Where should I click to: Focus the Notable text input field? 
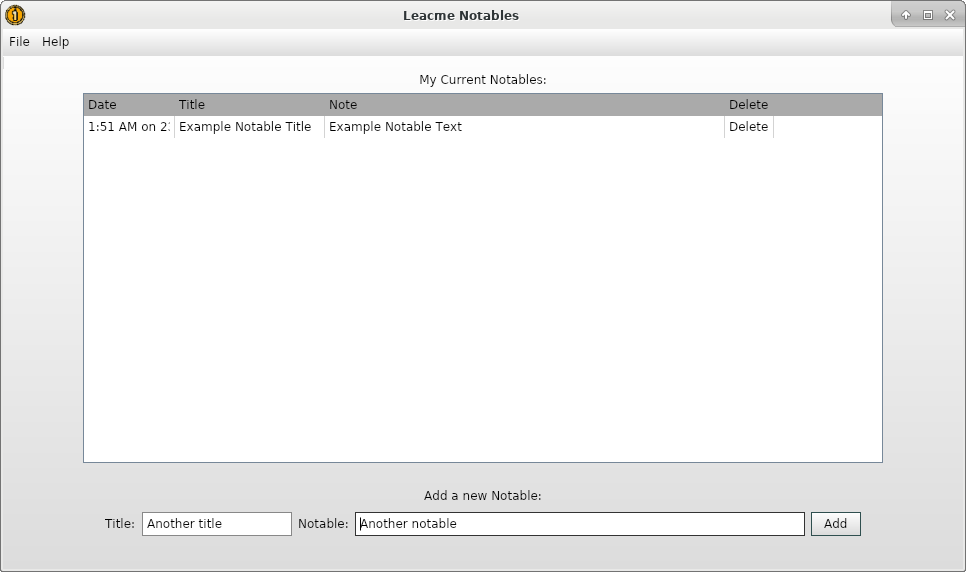[580, 524]
